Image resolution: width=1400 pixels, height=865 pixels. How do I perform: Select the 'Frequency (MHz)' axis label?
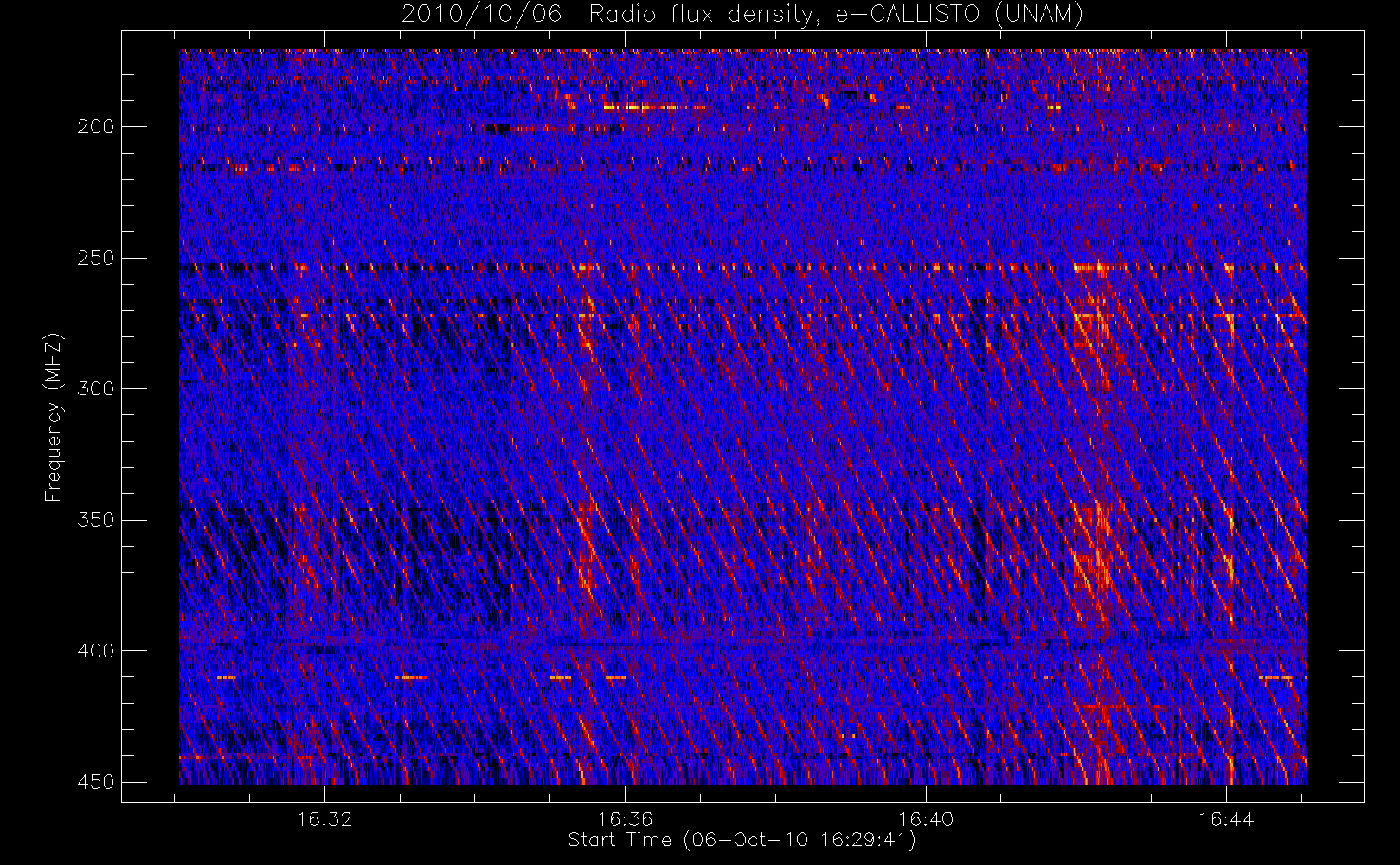[x=54, y=417]
